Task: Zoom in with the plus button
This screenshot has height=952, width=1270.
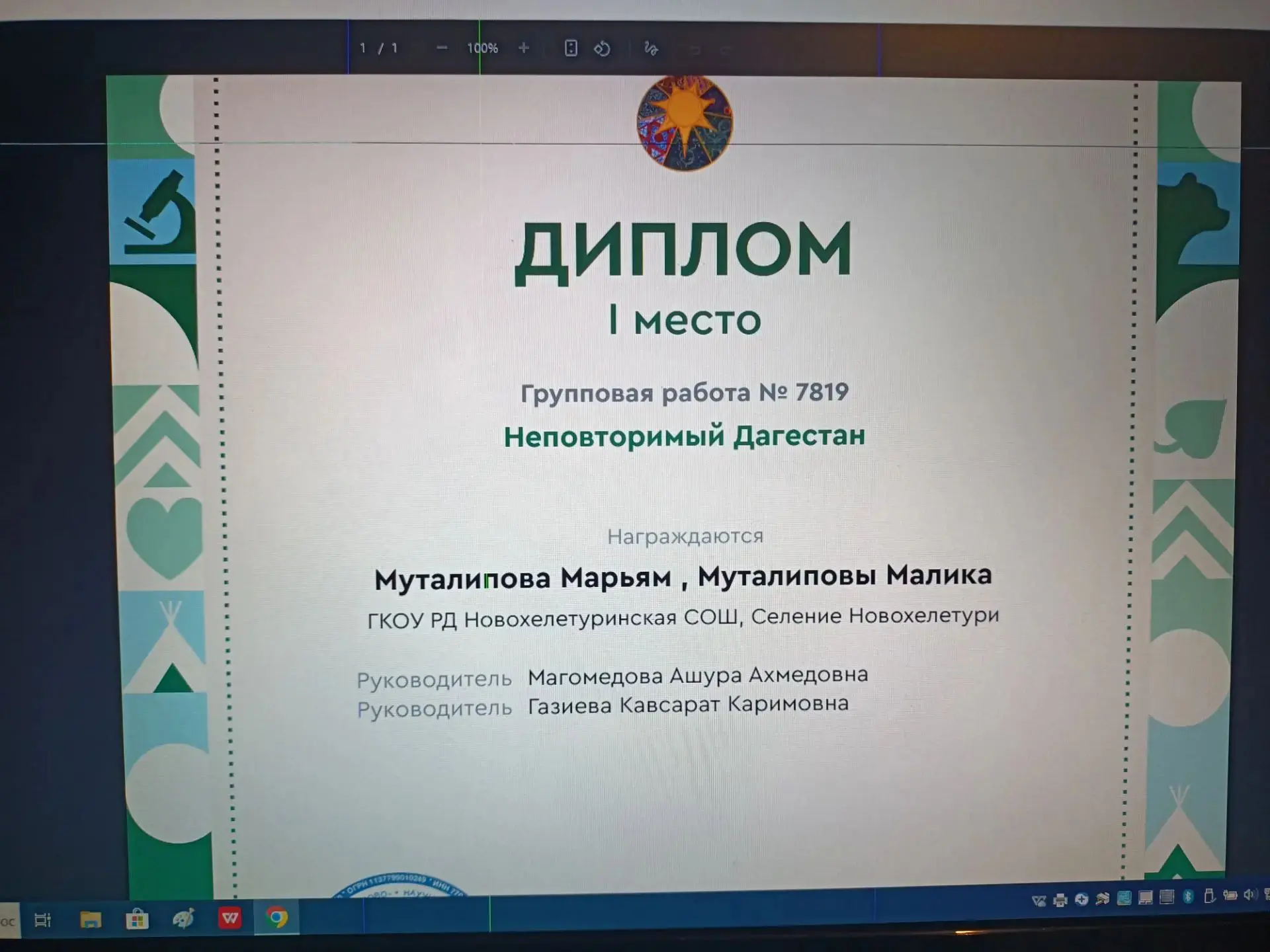Action: click(524, 48)
